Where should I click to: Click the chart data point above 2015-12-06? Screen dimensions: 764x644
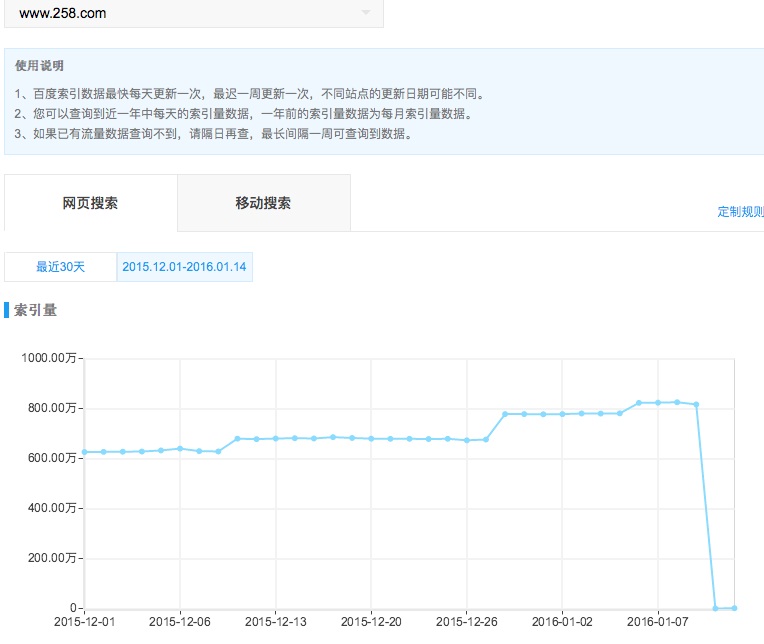180,448
